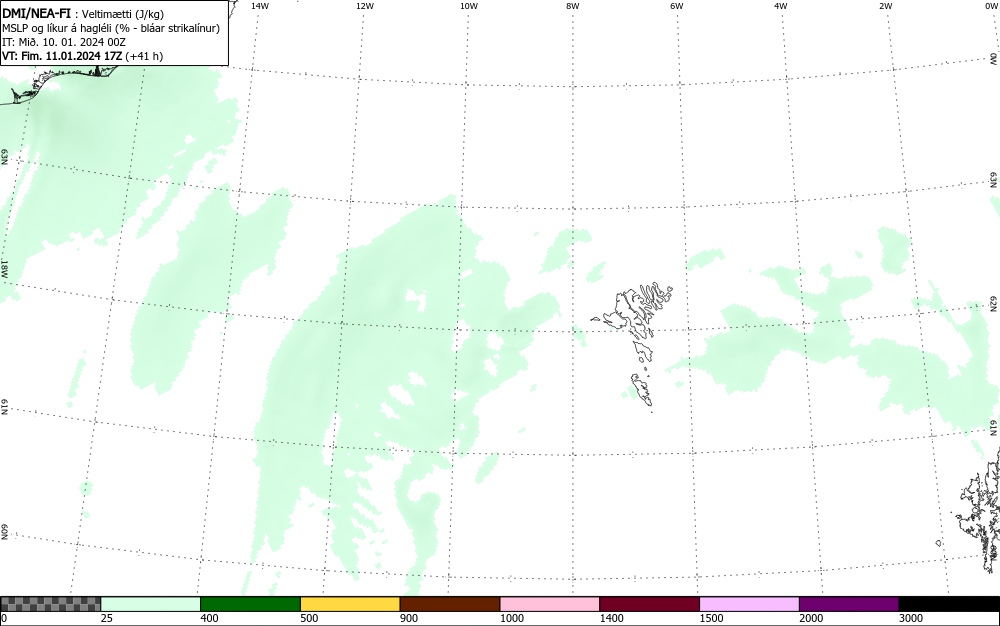The height and width of the screenshot is (626, 1000).
Task: Click legend value 400
Action: click(x=209, y=618)
